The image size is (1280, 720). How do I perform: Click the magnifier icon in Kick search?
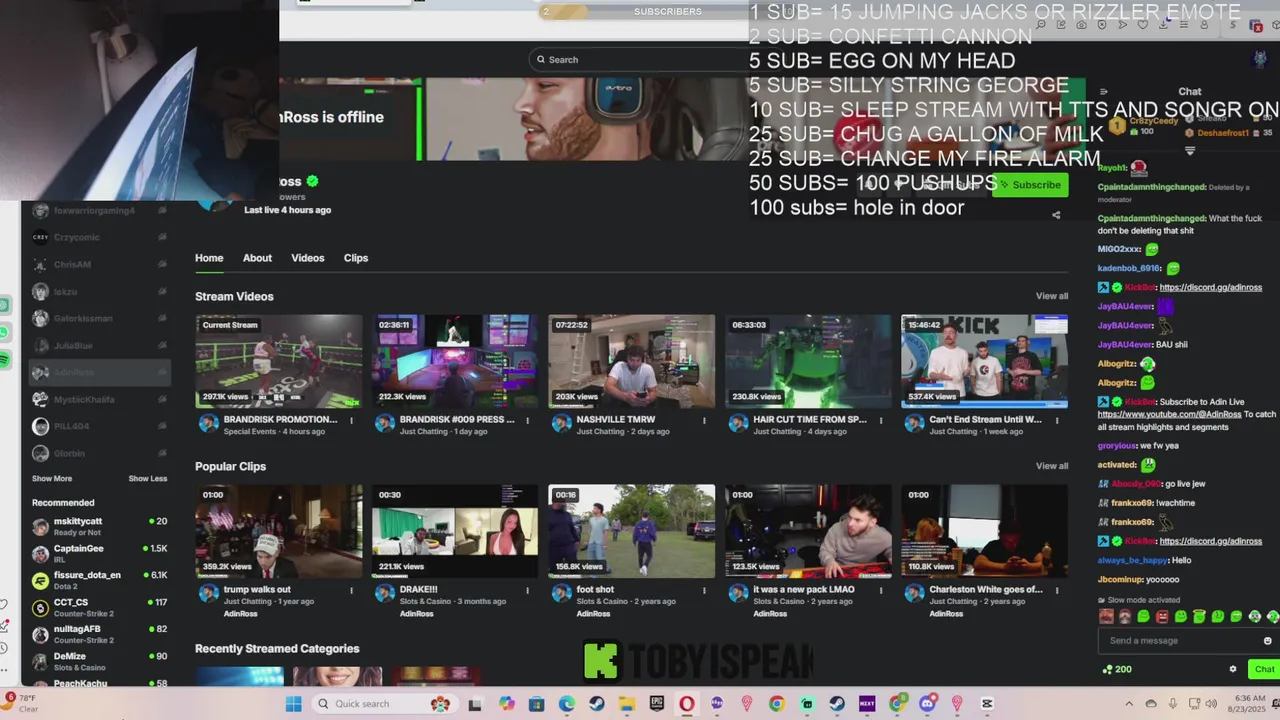[x=541, y=59]
